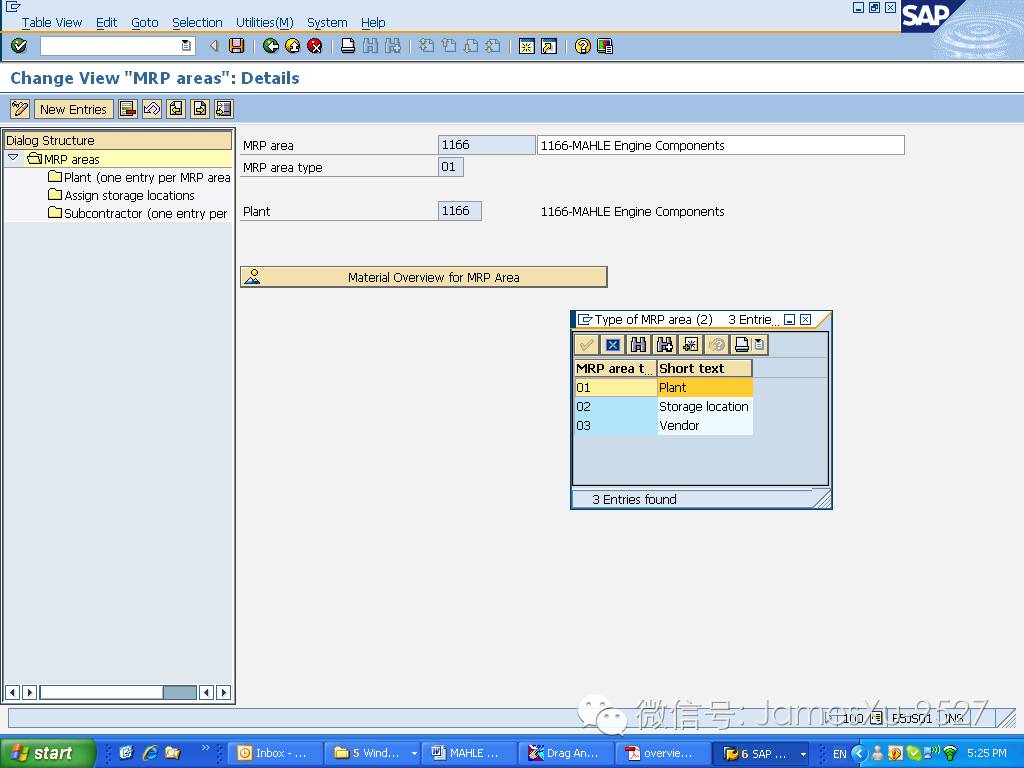Open the Help menu
Screen dimensions: 1024x768
(x=373, y=22)
